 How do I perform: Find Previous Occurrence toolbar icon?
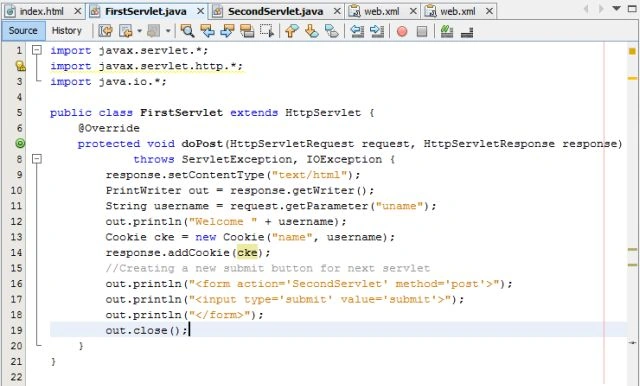[x=207, y=31]
